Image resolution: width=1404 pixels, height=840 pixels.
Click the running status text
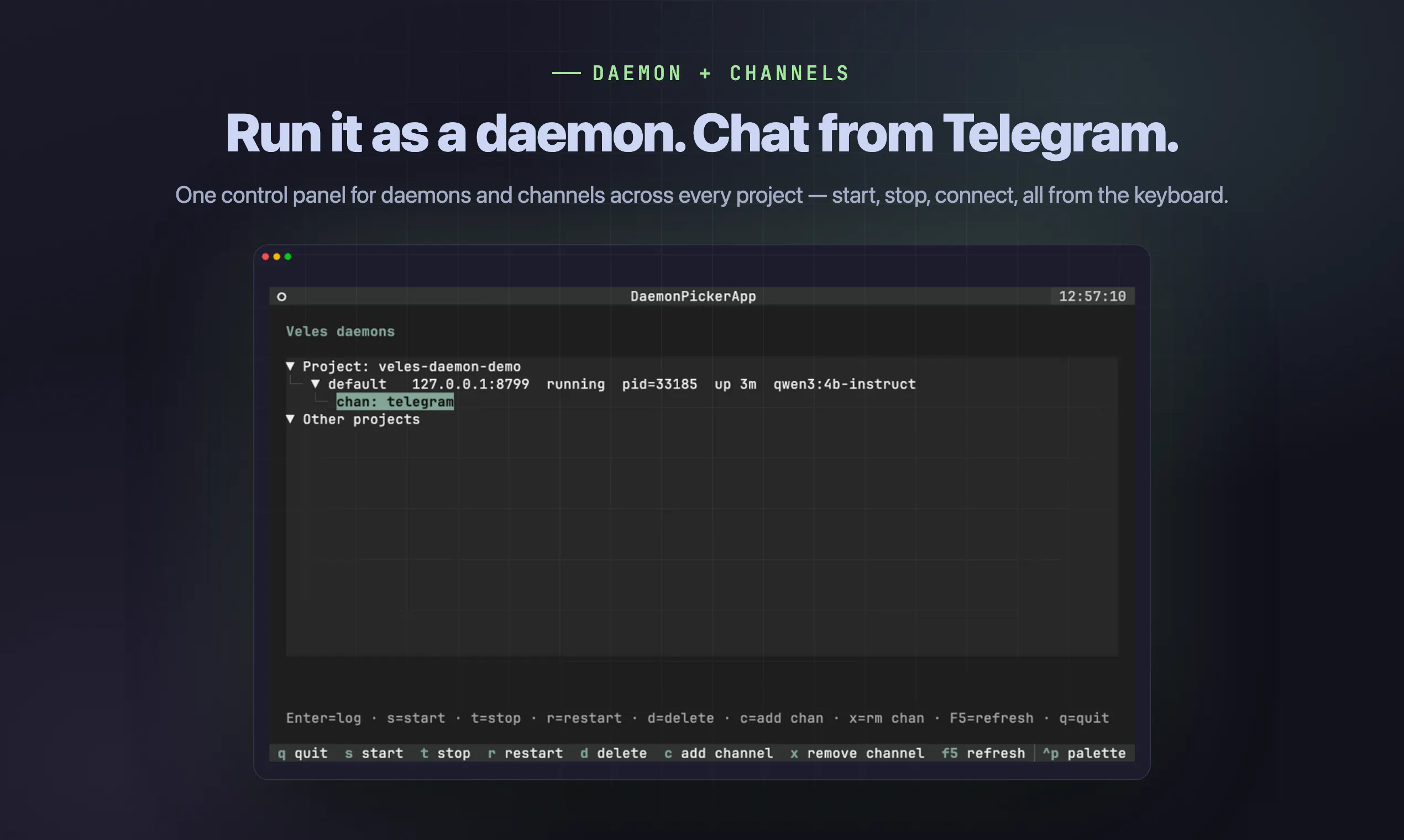coord(575,384)
